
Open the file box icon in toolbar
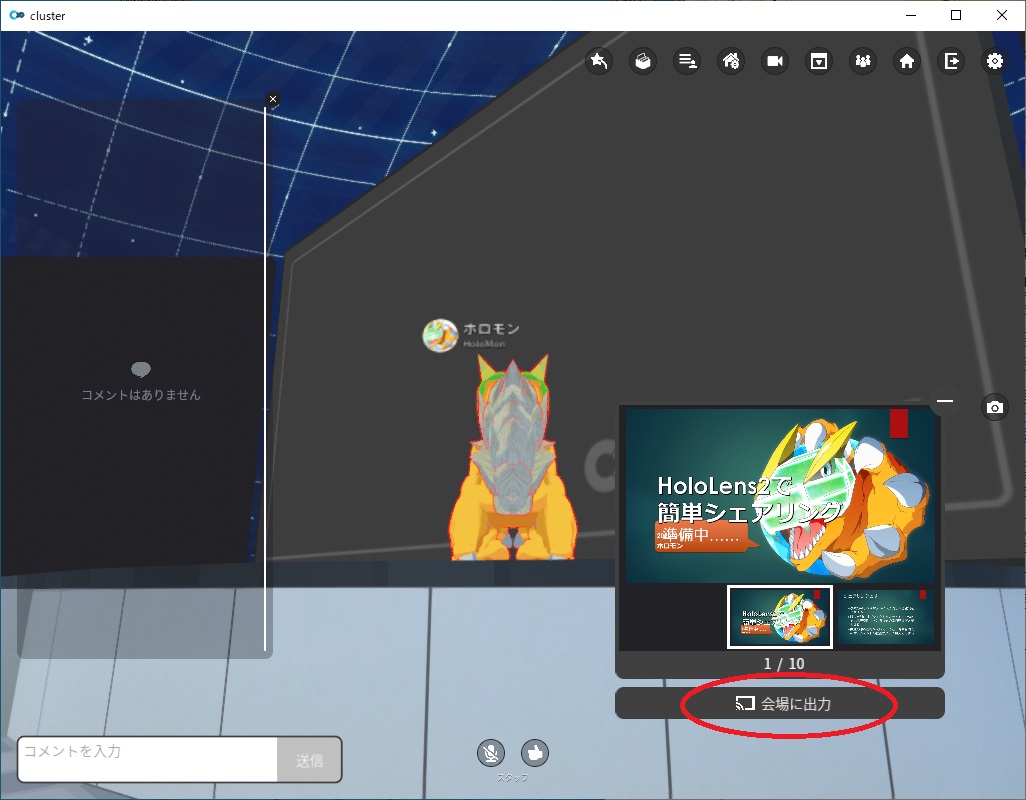(x=643, y=61)
